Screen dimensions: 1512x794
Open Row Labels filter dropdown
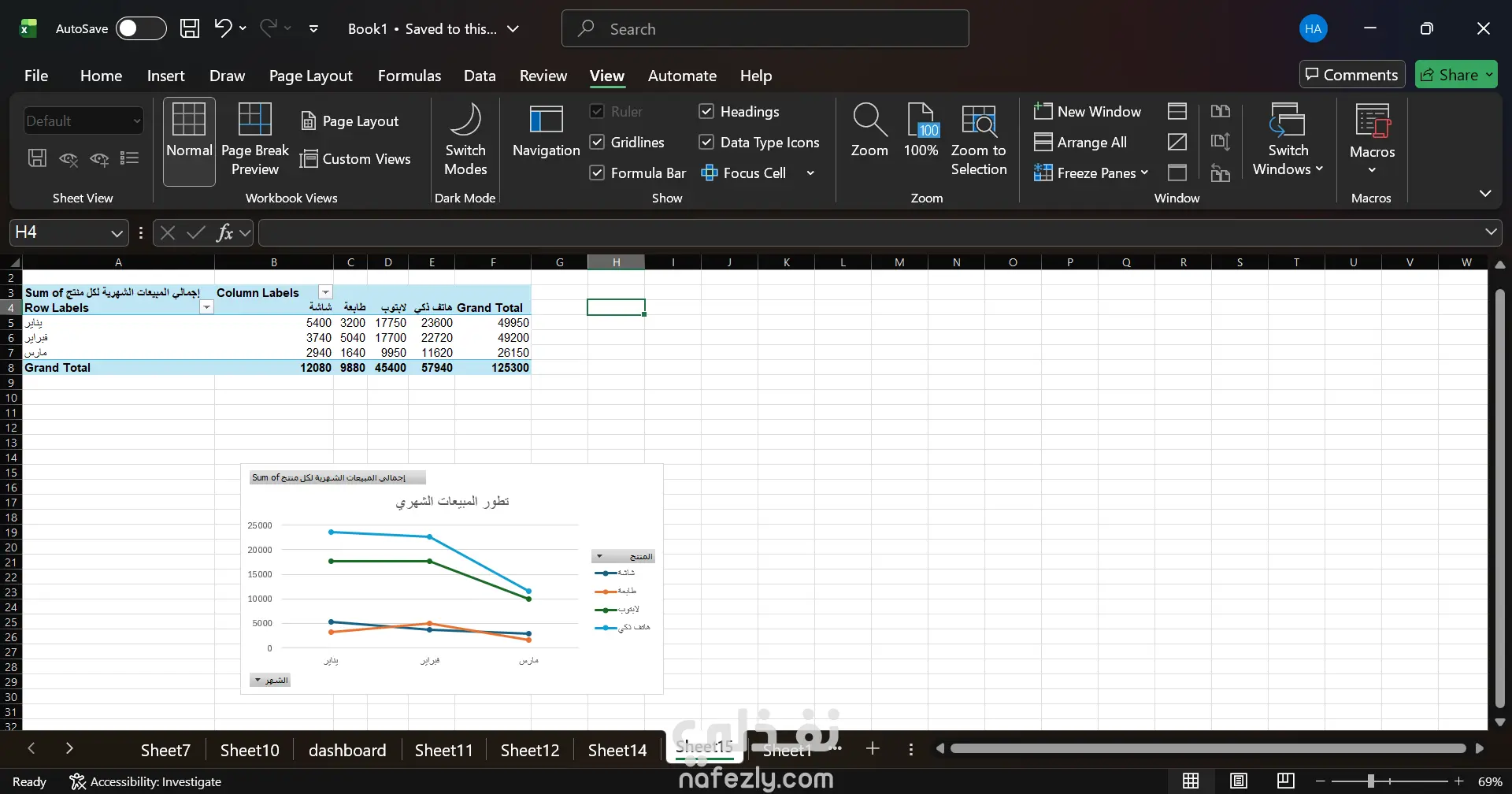click(x=206, y=307)
